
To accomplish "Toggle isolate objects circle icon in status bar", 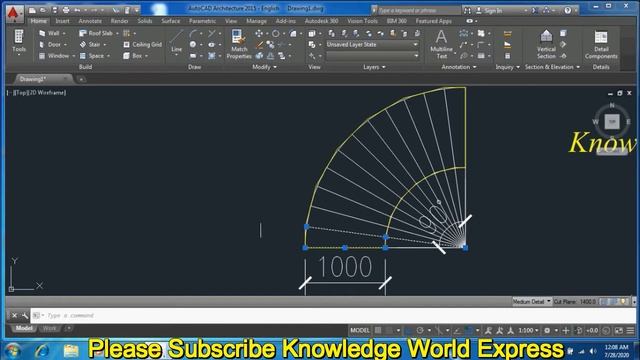I will coord(607,331).
